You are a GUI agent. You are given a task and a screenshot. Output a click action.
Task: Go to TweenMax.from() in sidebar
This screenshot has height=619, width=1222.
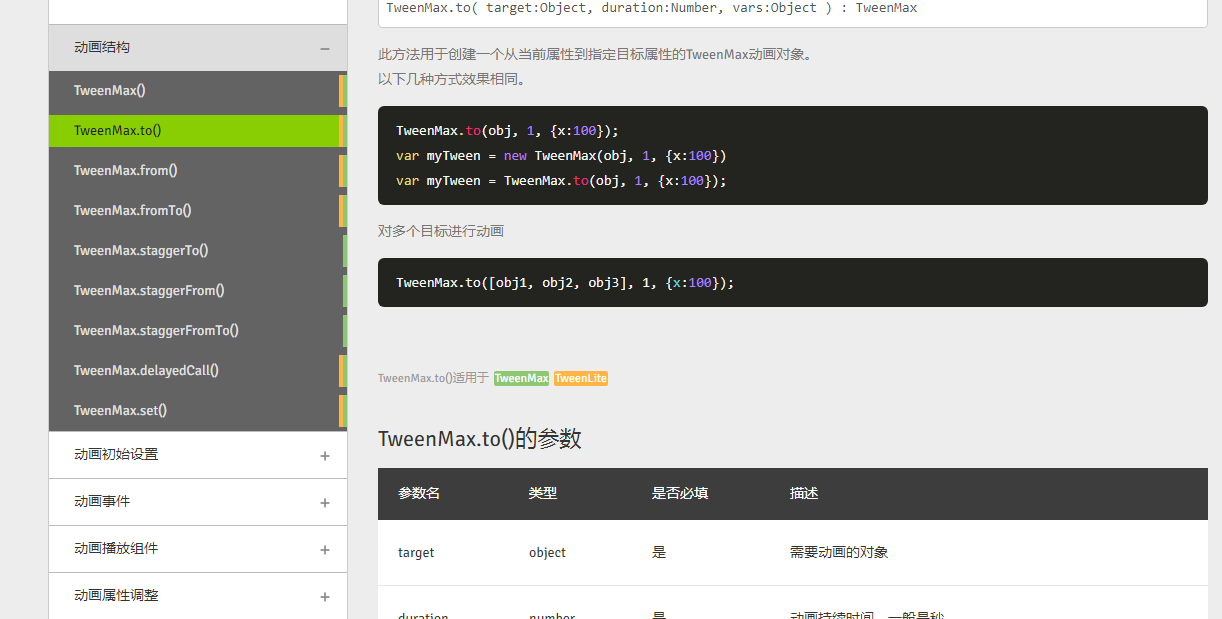pyautogui.click(x=197, y=171)
